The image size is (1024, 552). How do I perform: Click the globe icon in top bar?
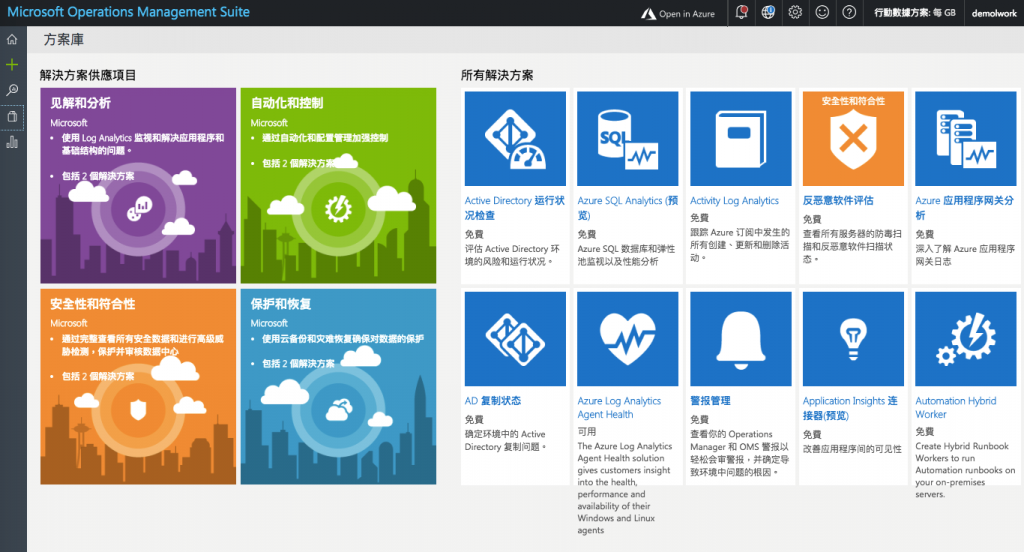[x=768, y=12]
